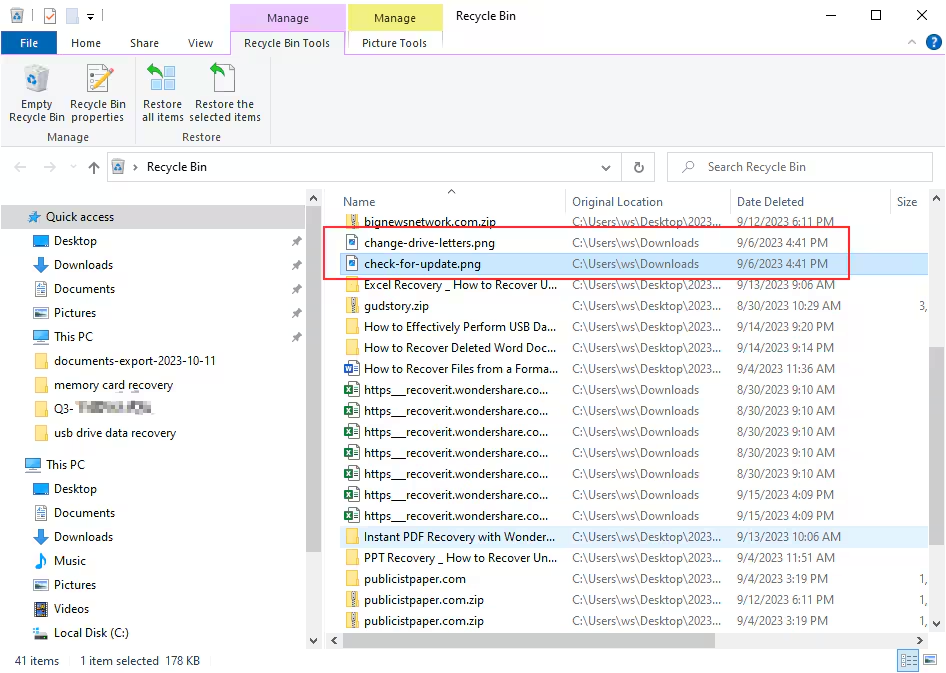Select Music in the navigation pane
This screenshot has width=946, height=673.
tap(69, 561)
